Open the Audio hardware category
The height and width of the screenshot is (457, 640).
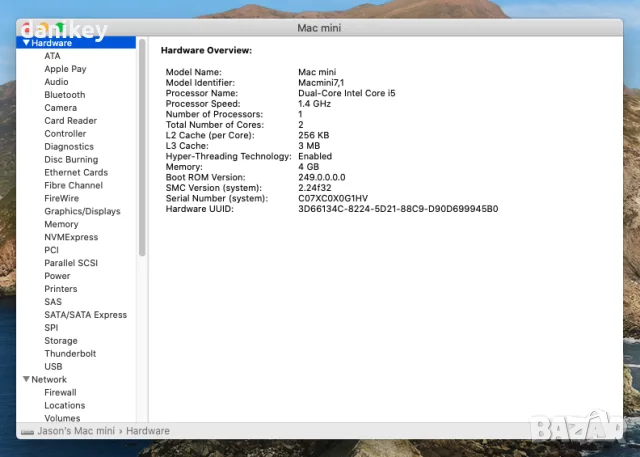(56, 82)
